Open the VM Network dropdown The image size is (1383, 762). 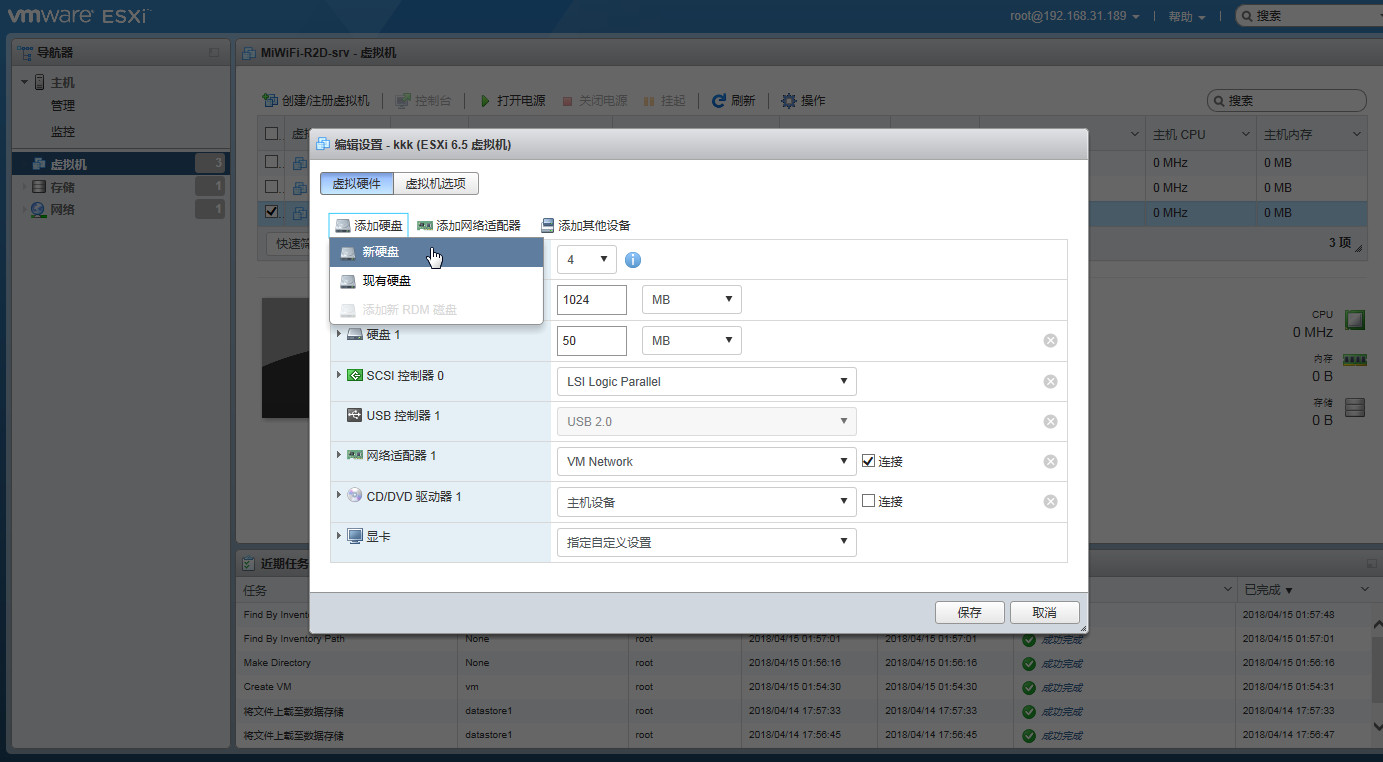click(705, 461)
